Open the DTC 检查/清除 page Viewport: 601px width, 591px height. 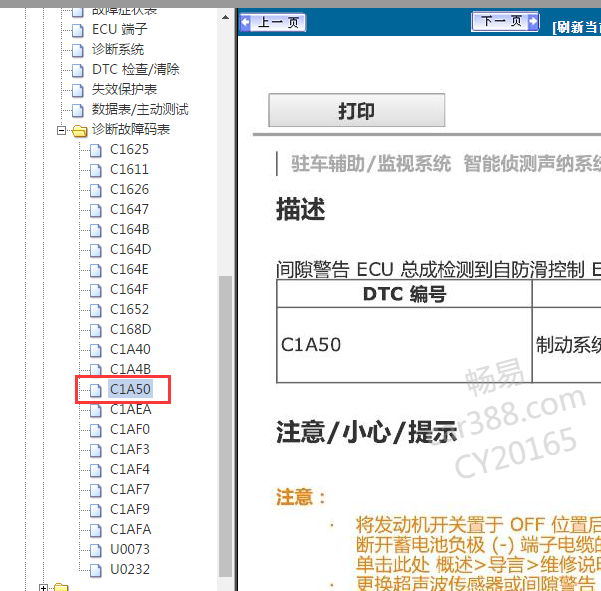[135, 69]
